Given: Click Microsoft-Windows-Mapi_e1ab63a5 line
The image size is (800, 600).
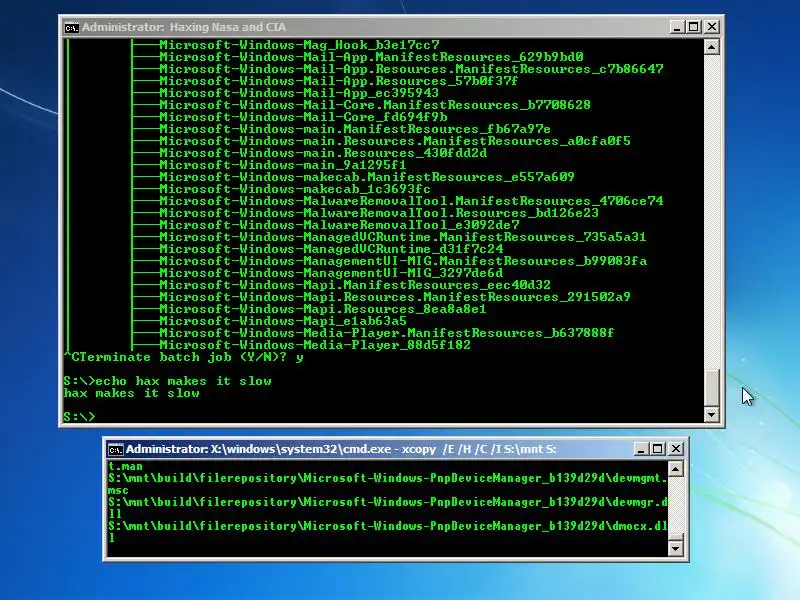Looking at the screenshot, I should 283,320.
